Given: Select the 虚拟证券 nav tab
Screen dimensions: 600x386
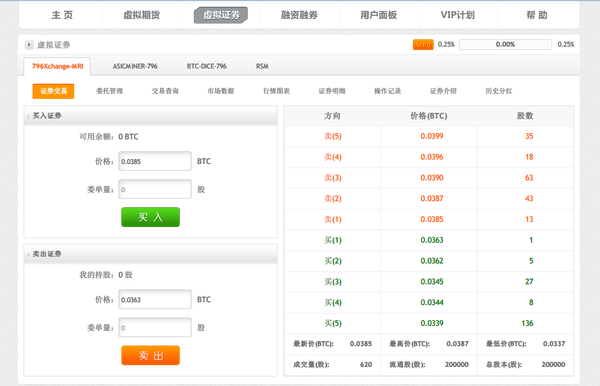Looking at the screenshot, I should tap(221, 15).
